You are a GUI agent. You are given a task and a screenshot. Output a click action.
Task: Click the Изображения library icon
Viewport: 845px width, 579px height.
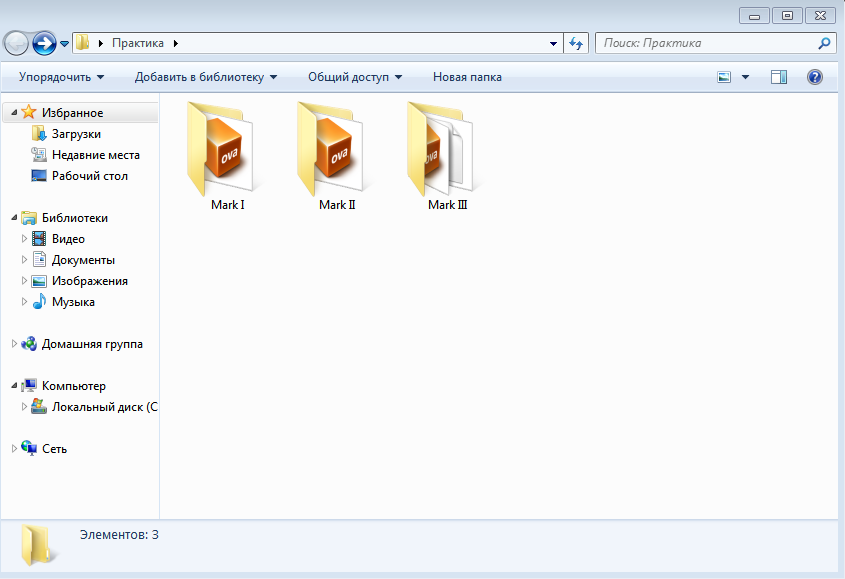39,281
